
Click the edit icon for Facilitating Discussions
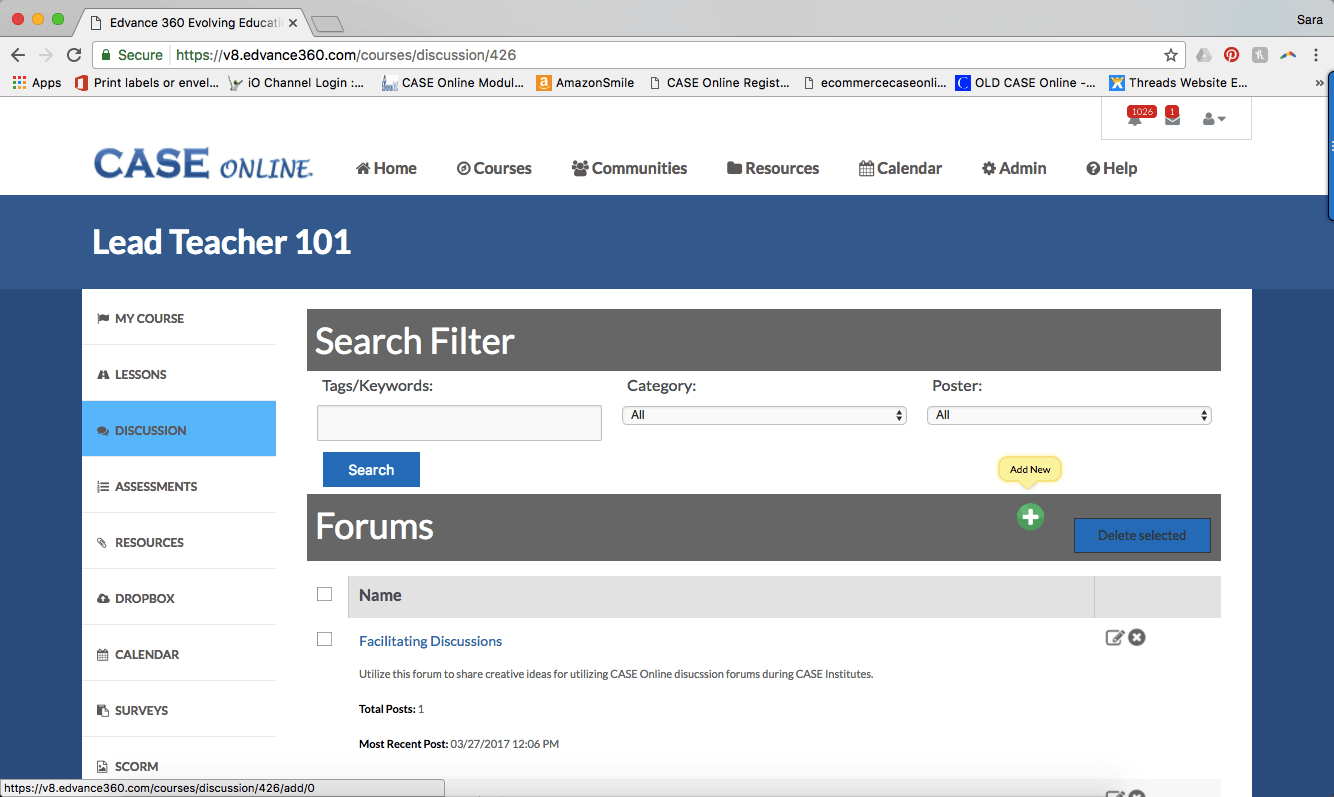[x=1114, y=638]
